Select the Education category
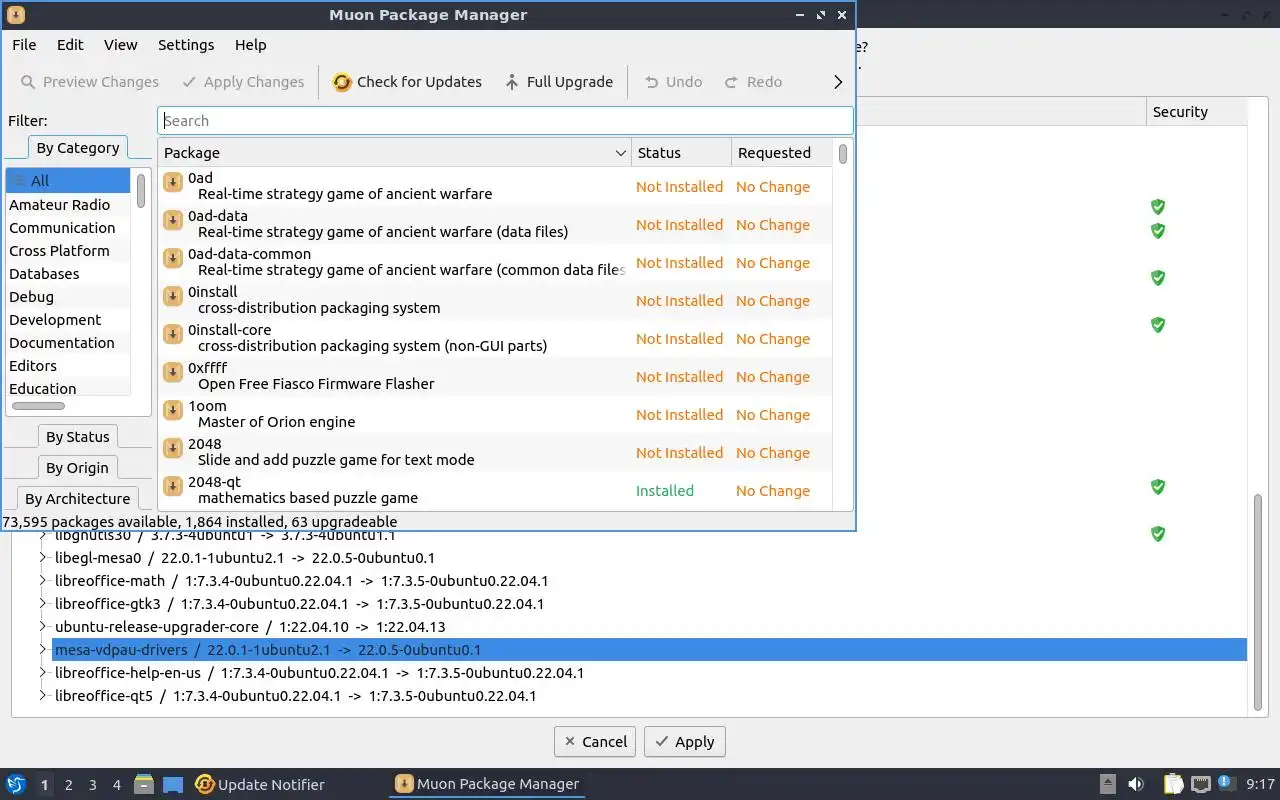 coord(68,388)
